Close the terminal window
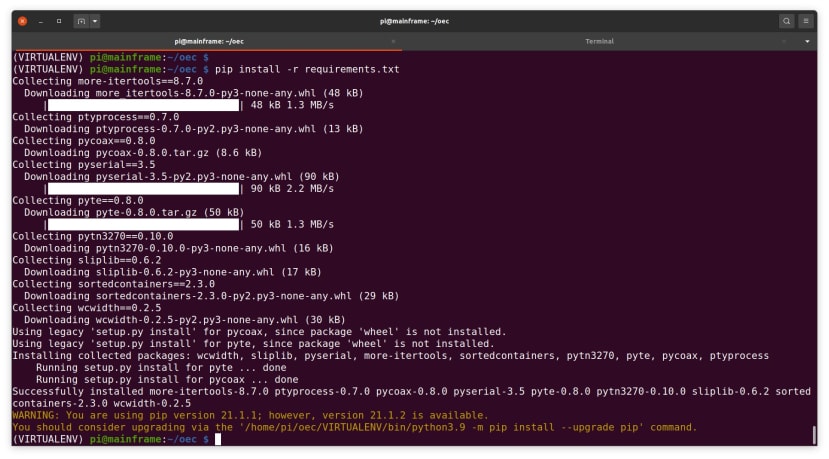 pyautogui.click(x=22, y=21)
